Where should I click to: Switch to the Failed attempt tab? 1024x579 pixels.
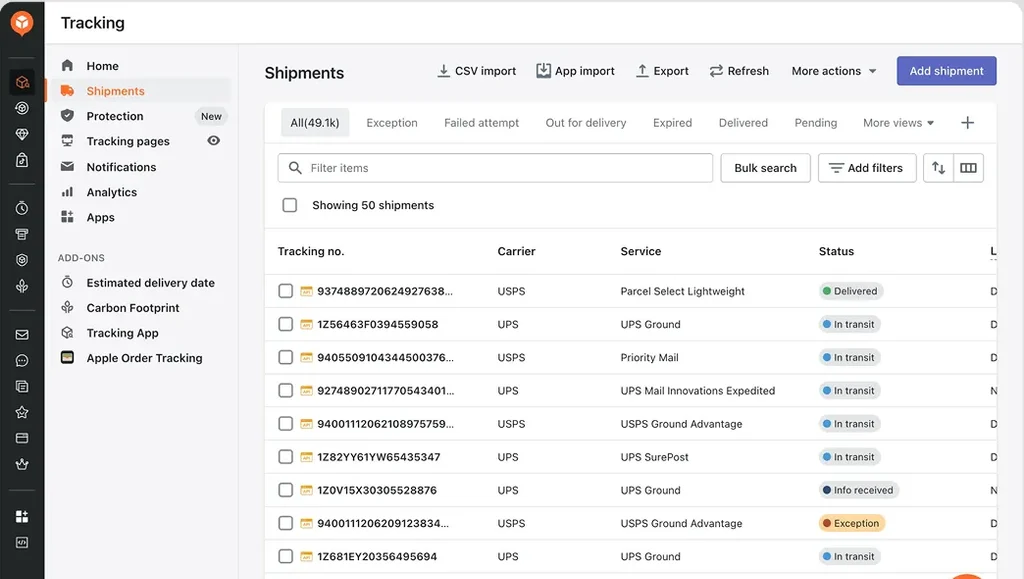tap(481, 123)
